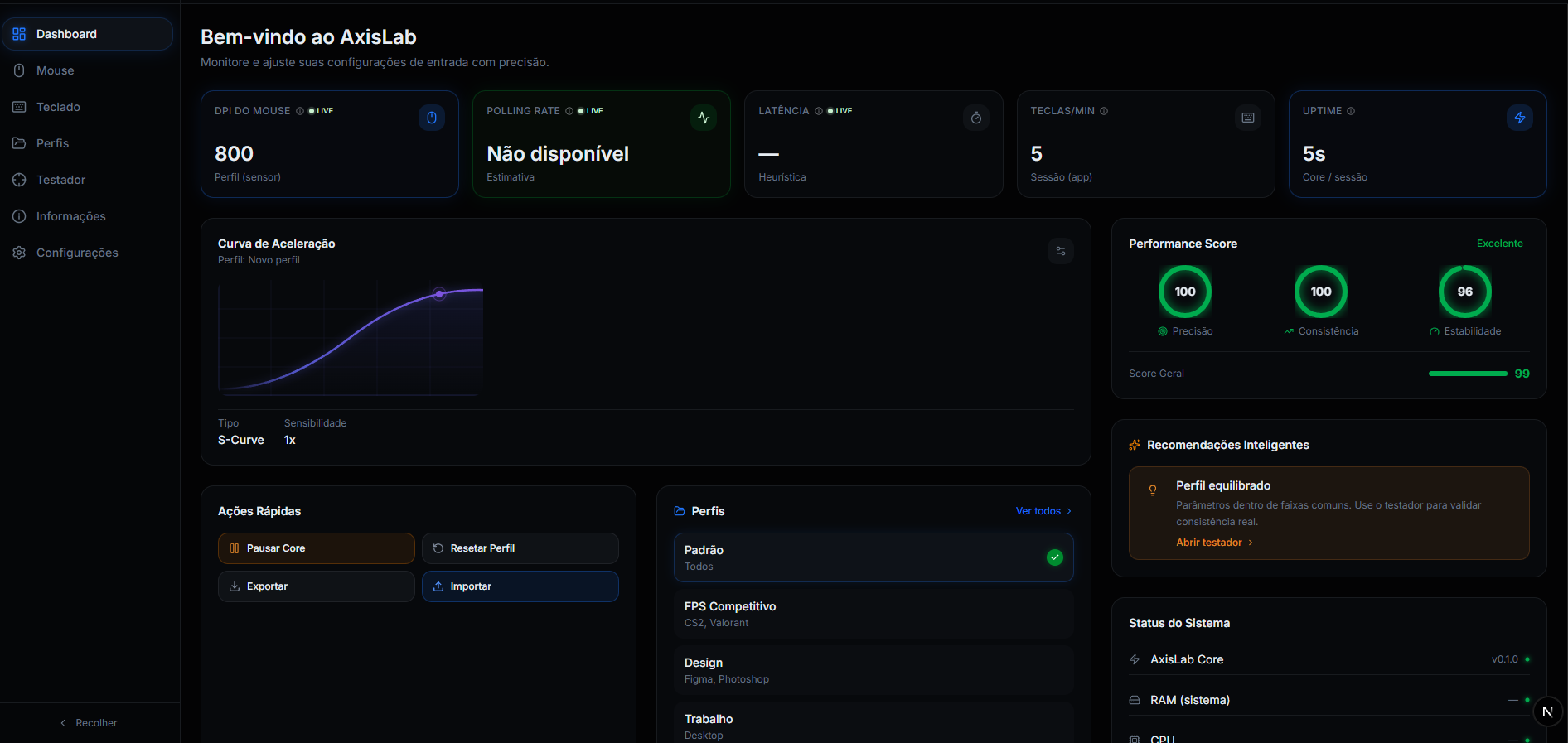Click the AxisLab Core status row
The height and width of the screenshot is (743, 1568).
tap(1329, 659)
